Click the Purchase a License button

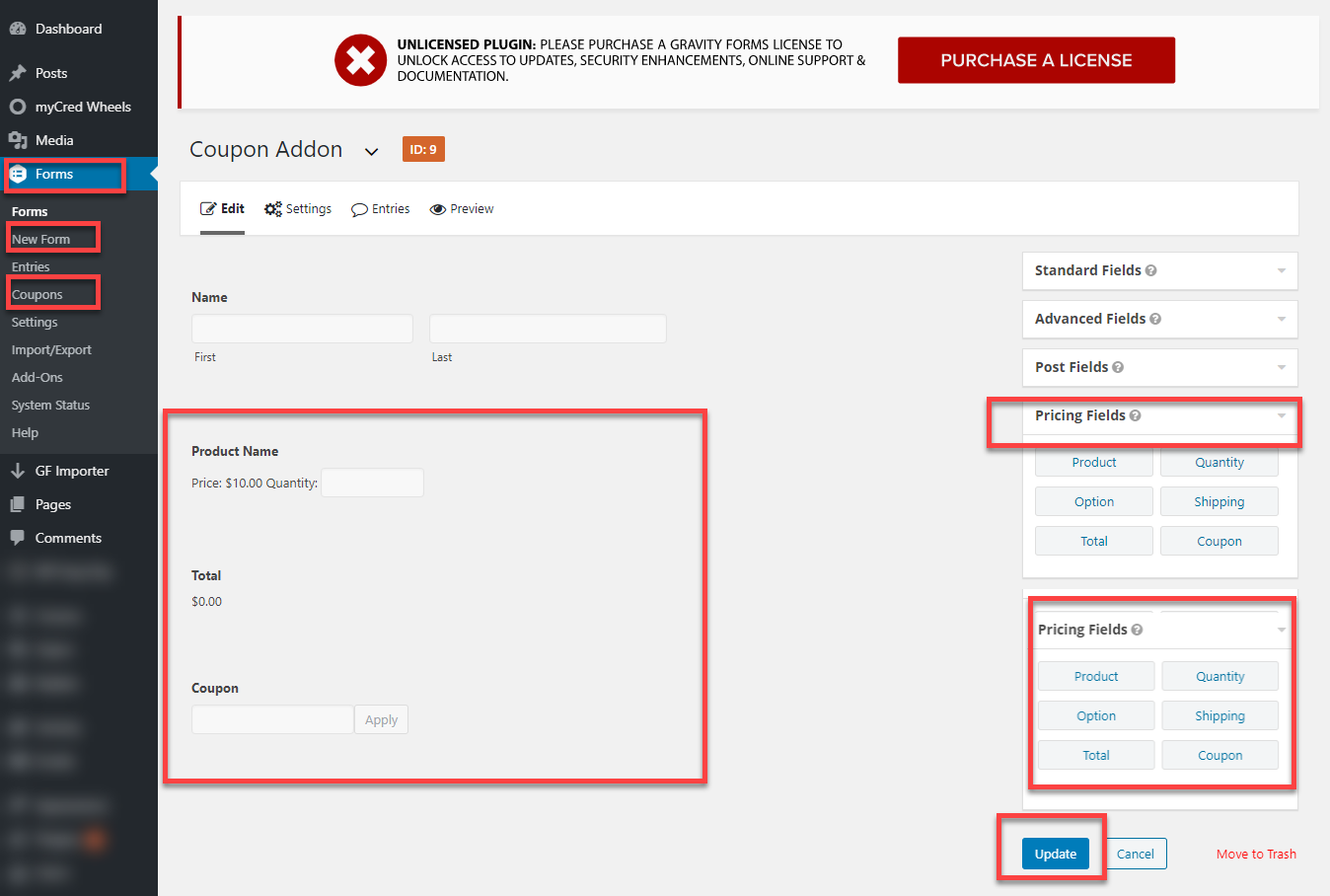pos(1036,60)
